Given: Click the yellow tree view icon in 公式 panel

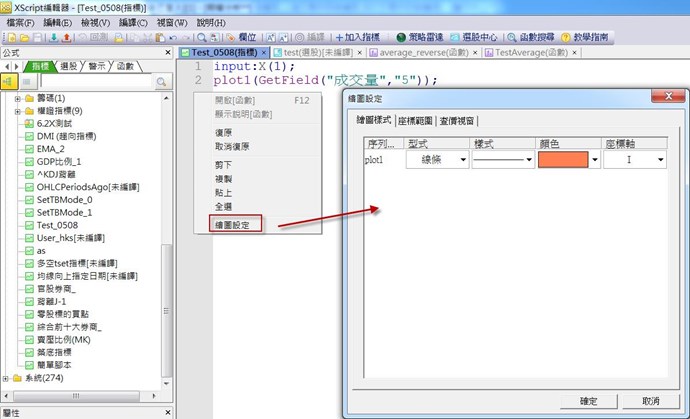Looking at the screenshot, I should point(9,82).
